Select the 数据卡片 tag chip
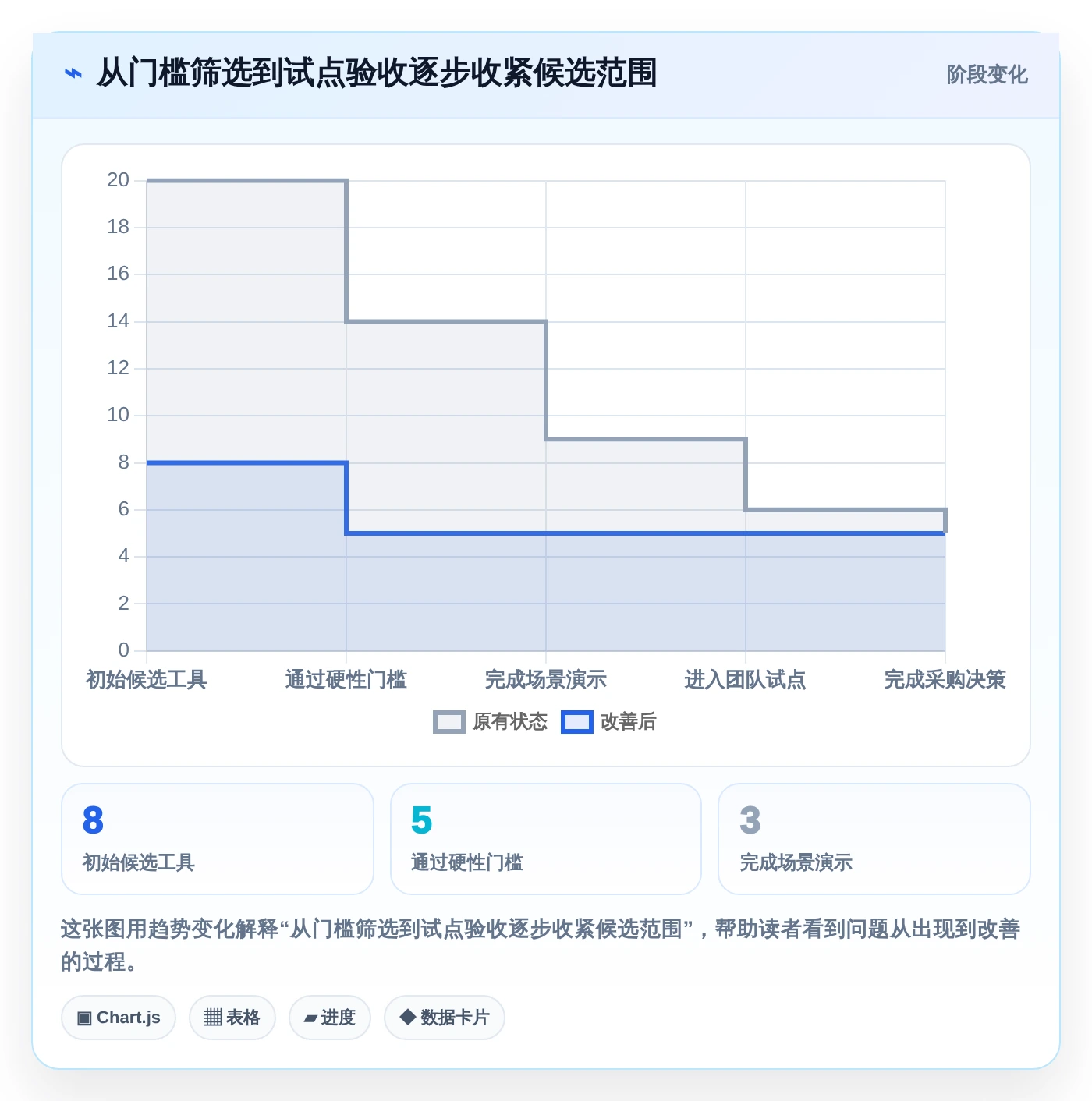1092x1101 pixels. (445, 1018)
